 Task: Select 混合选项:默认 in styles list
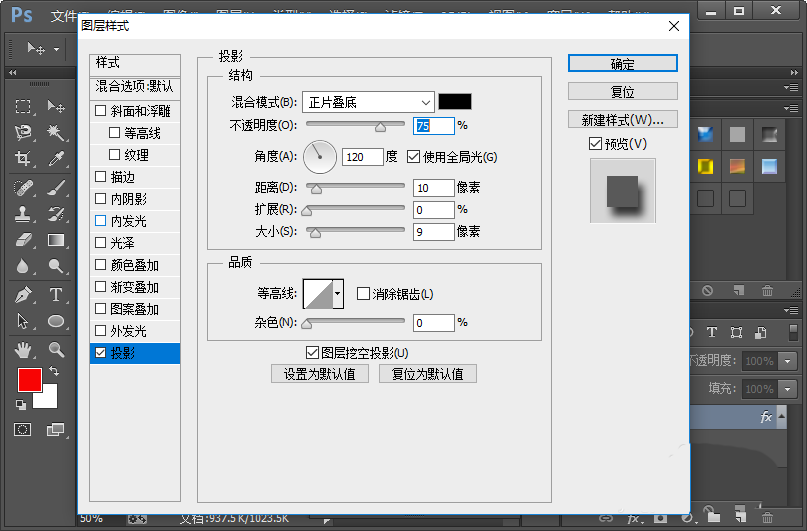coord(135,86)
